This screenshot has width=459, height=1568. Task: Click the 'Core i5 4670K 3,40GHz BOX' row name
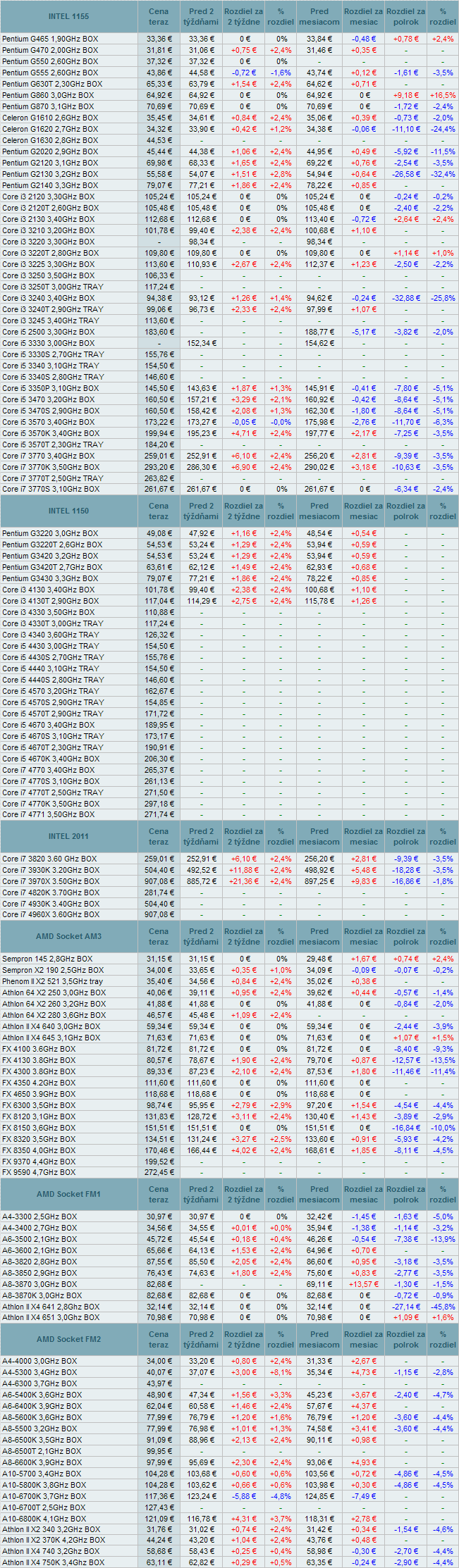[51, 759]
